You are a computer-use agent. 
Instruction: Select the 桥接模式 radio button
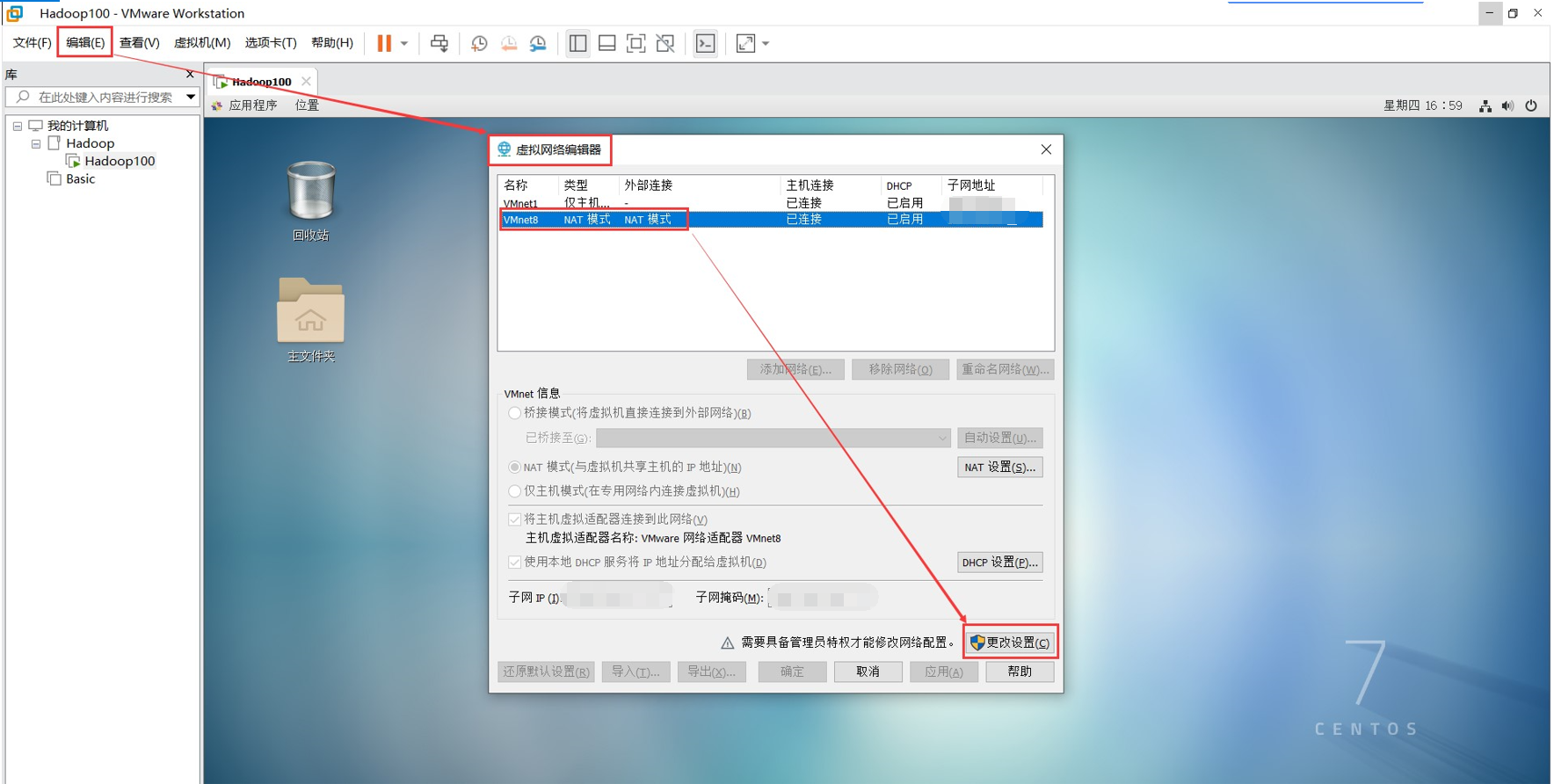pos(515,413)
